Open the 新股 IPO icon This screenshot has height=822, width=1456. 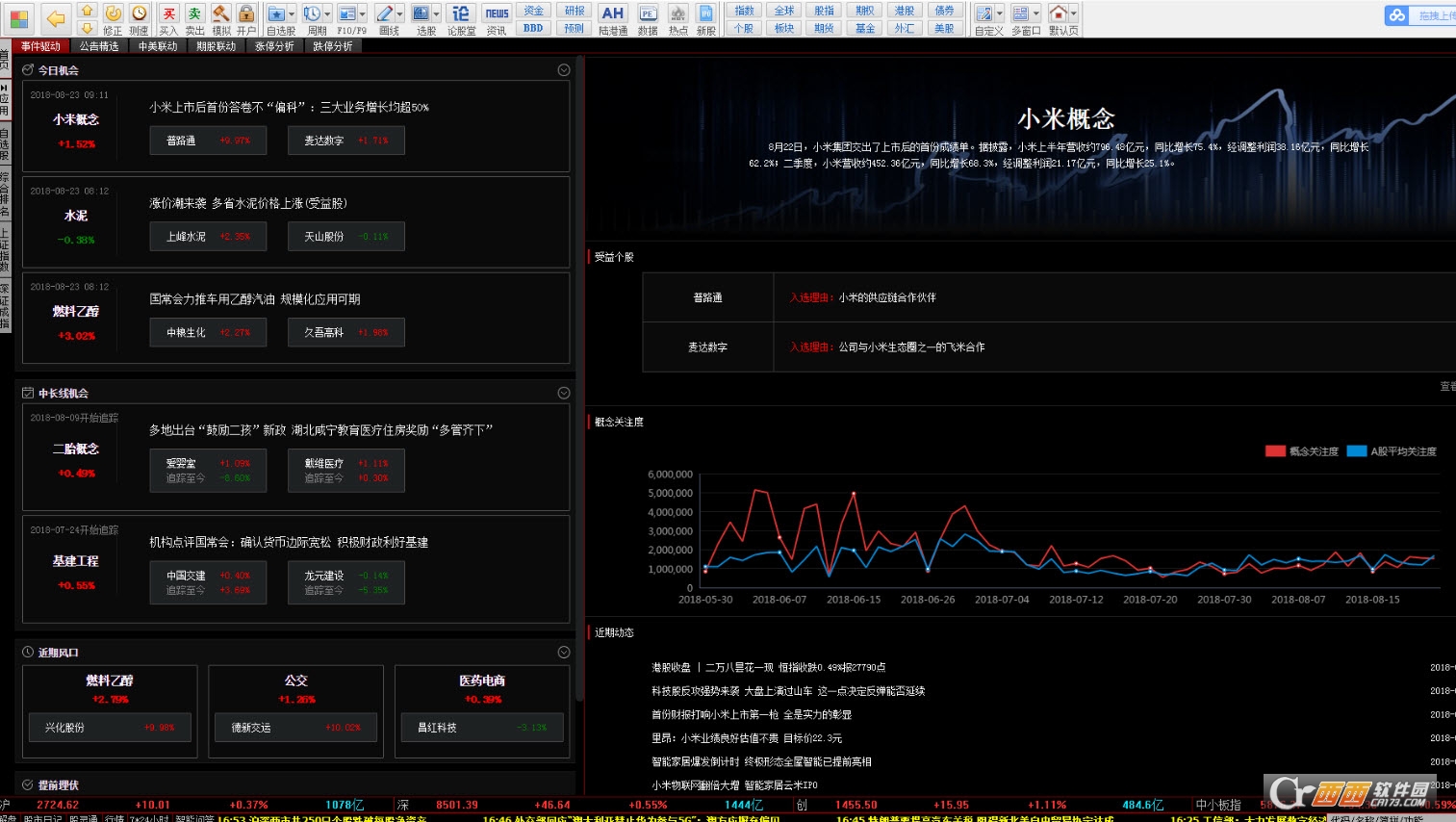[x=705, y=13]
